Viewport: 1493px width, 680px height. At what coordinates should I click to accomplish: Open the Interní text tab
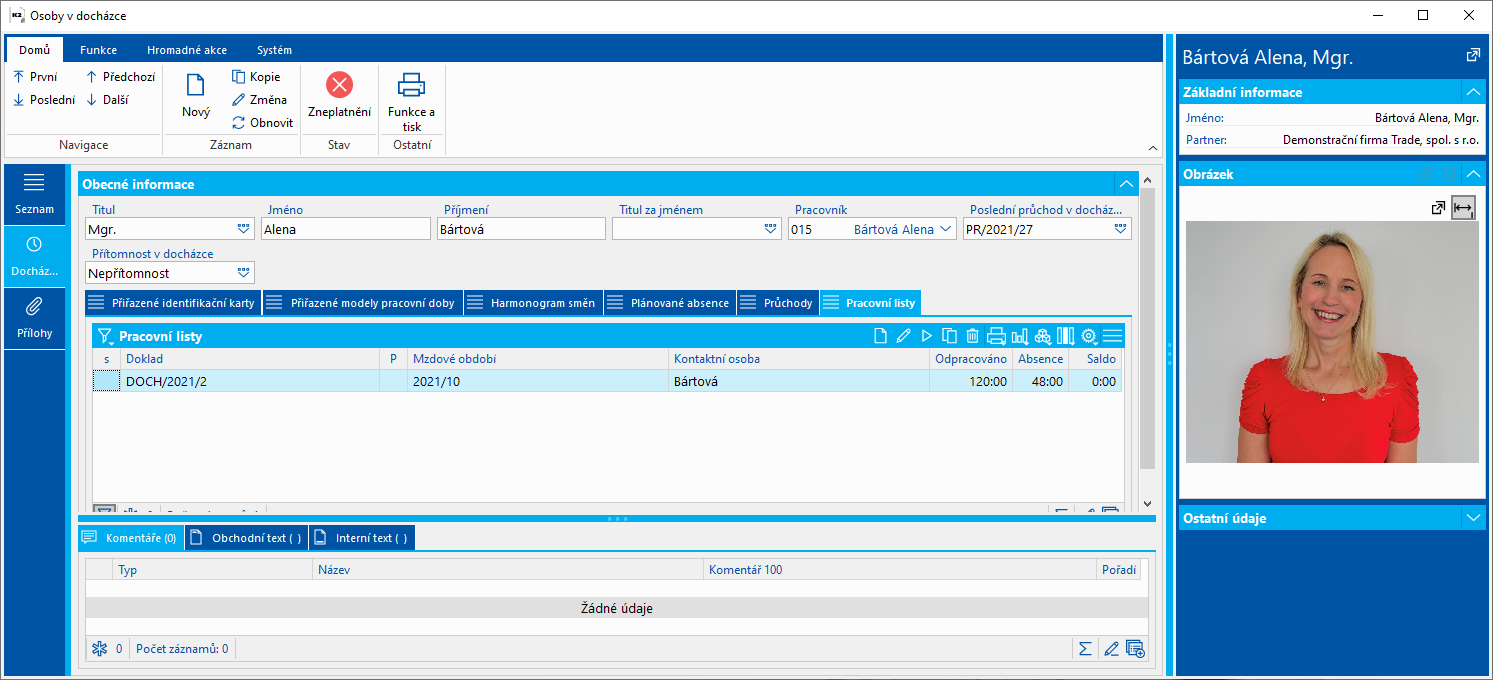pos(362,538)
